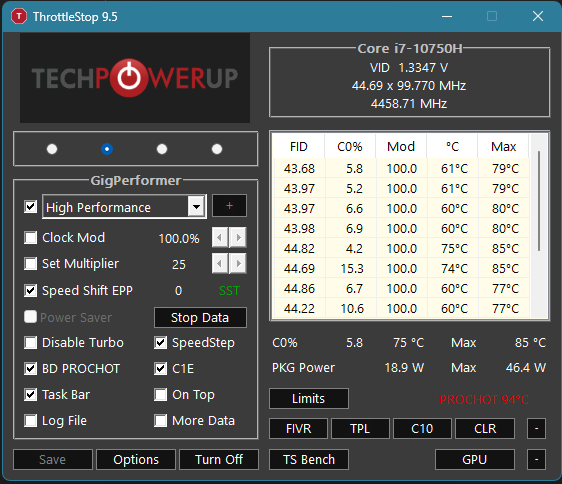Image resolution: width=562 pixels, height=484 pixels.
Task: Click the Turn Off button
Action: (219, 460)
